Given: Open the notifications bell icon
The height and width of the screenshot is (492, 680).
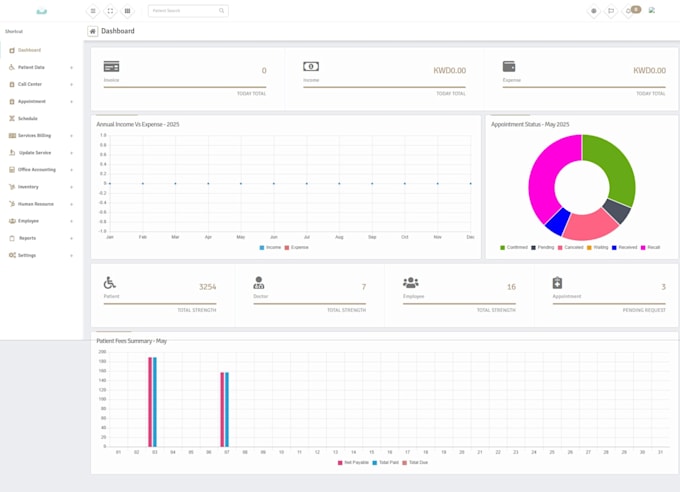Looking at the screenshot, I should click(x=630, y=11).
